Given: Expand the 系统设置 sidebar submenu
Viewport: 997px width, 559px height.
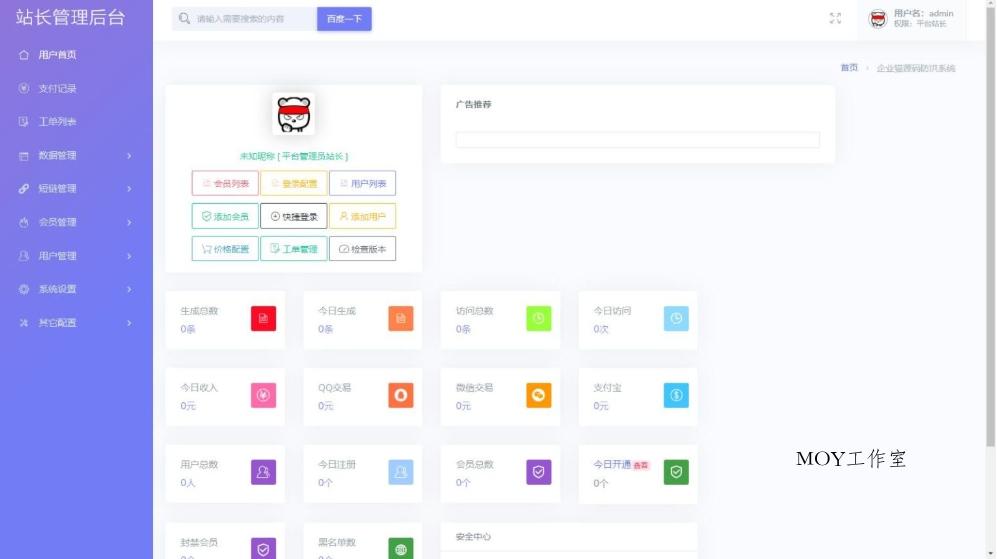Looking at the screenshot, I should tap(76, 289).
